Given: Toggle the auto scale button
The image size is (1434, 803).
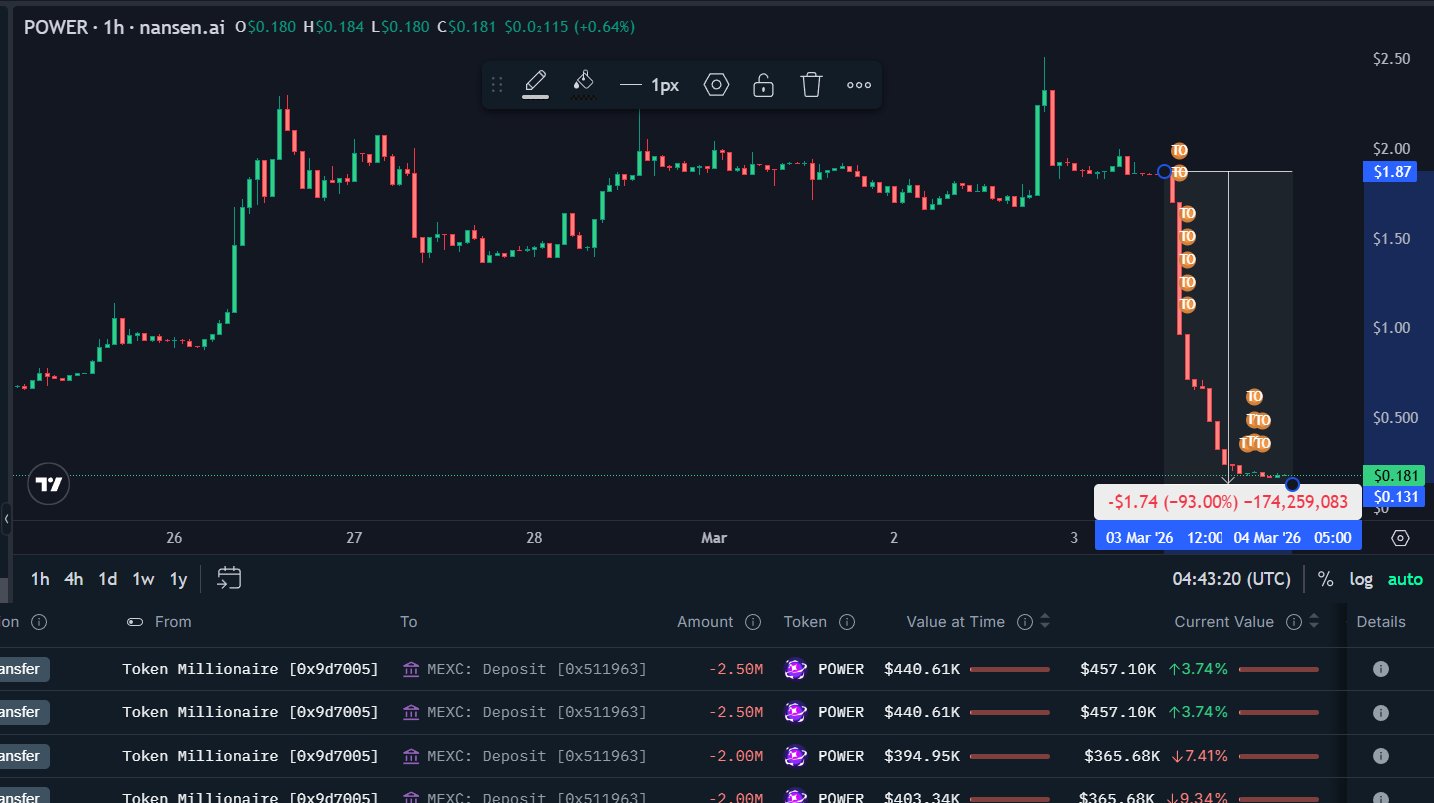Looking at the screenshot, I should click(1405, 579).
